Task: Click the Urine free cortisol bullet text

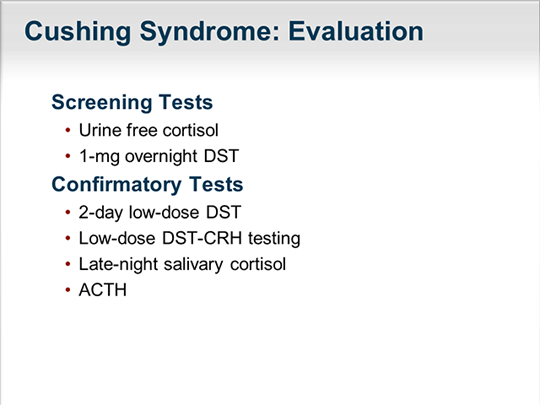Action: click(149, 130)
